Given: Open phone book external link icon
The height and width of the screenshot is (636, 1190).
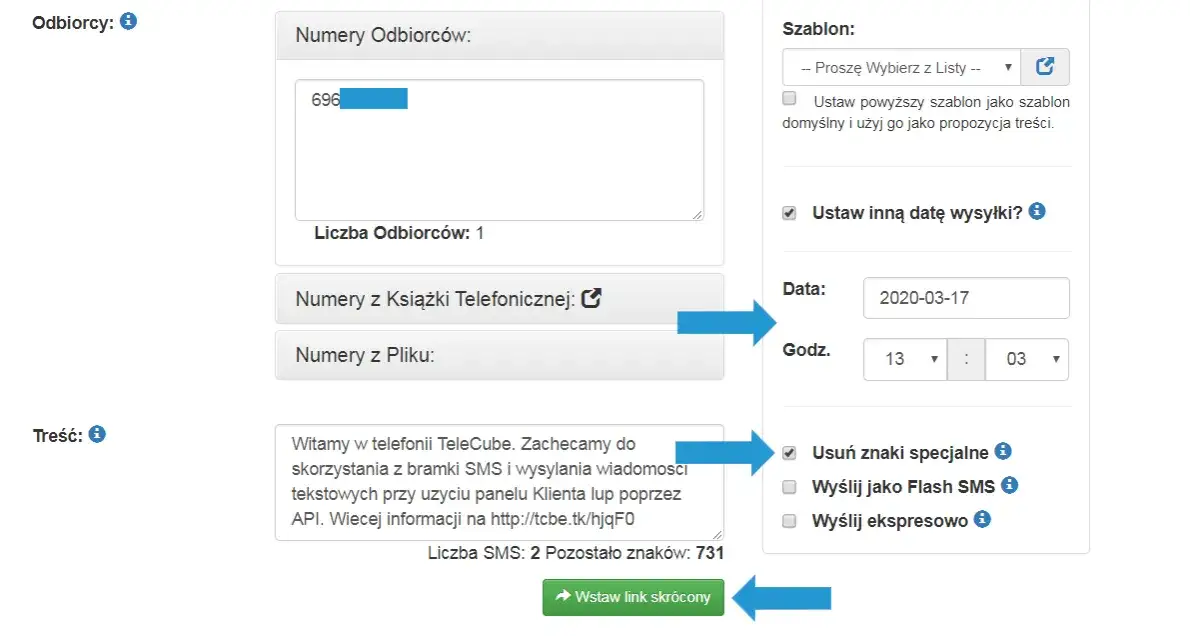Looking at the screenshot, I should (x=592, y=298).
